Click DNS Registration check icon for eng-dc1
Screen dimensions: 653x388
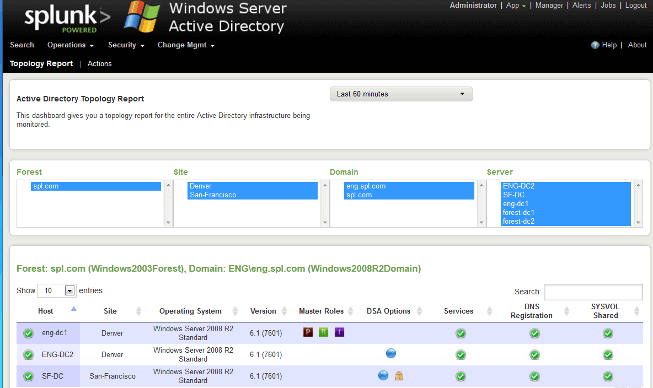[x=535, y=333]
